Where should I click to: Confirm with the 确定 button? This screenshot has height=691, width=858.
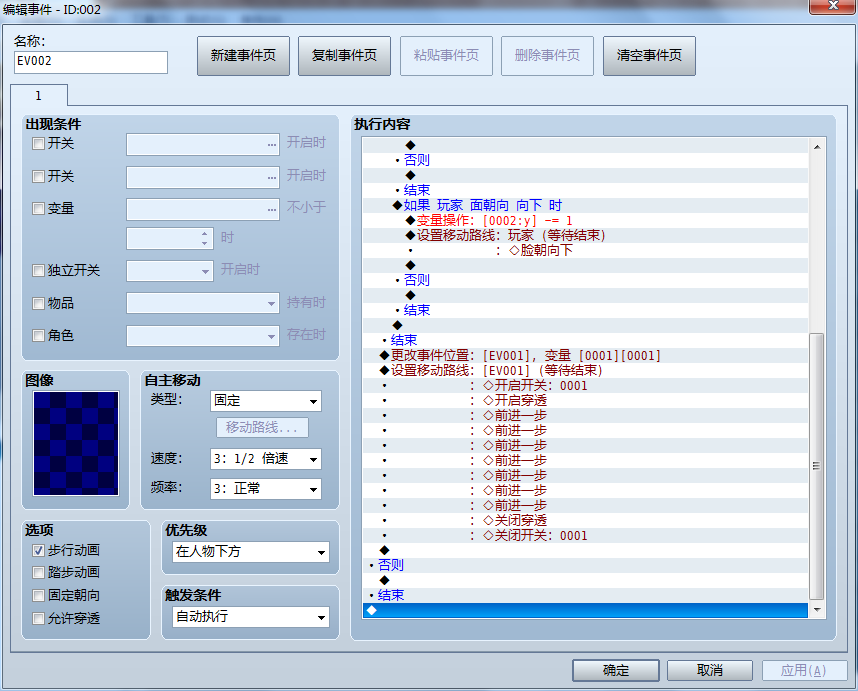pos(616,670)
